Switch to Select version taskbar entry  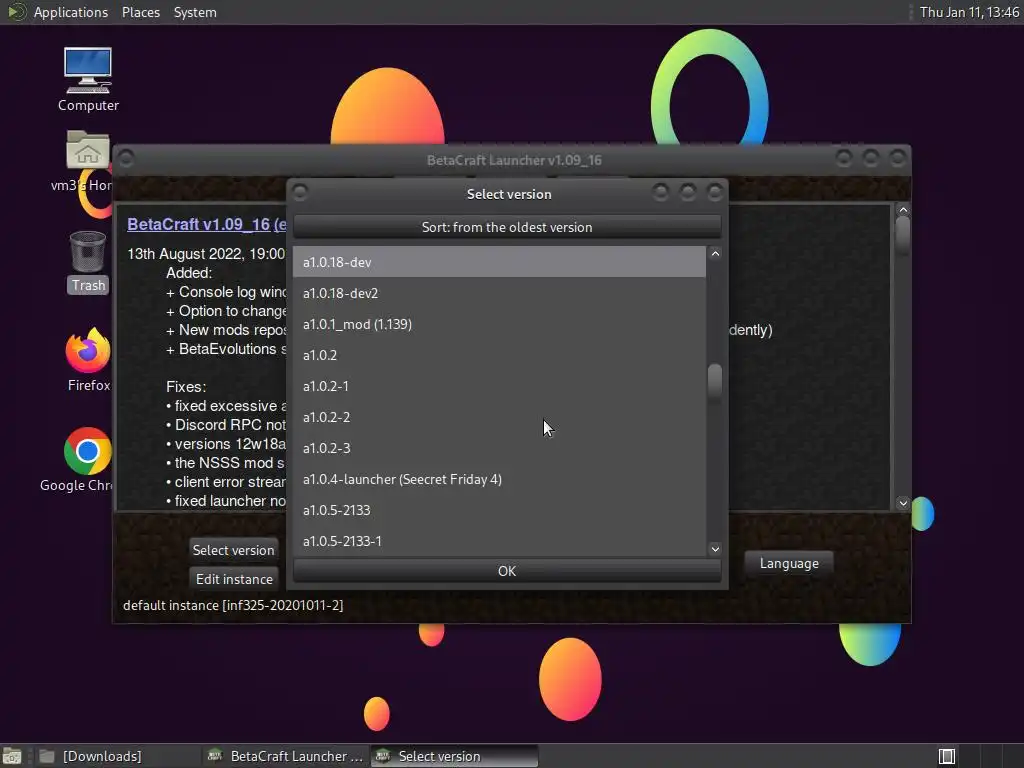click(455, 756)
